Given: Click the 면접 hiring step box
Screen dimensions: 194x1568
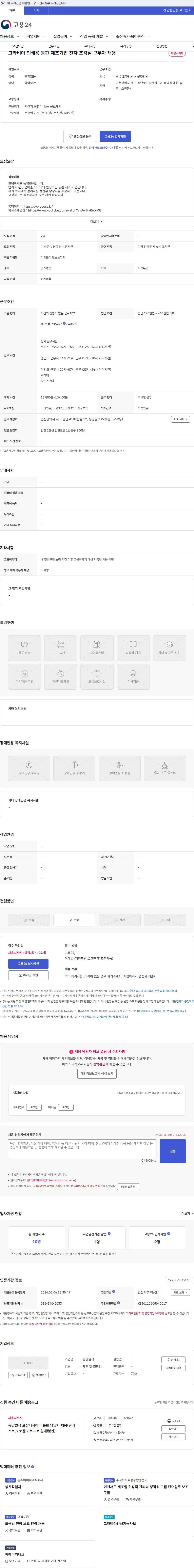Looking at the screenshot, I should click(x=75, y=920).
